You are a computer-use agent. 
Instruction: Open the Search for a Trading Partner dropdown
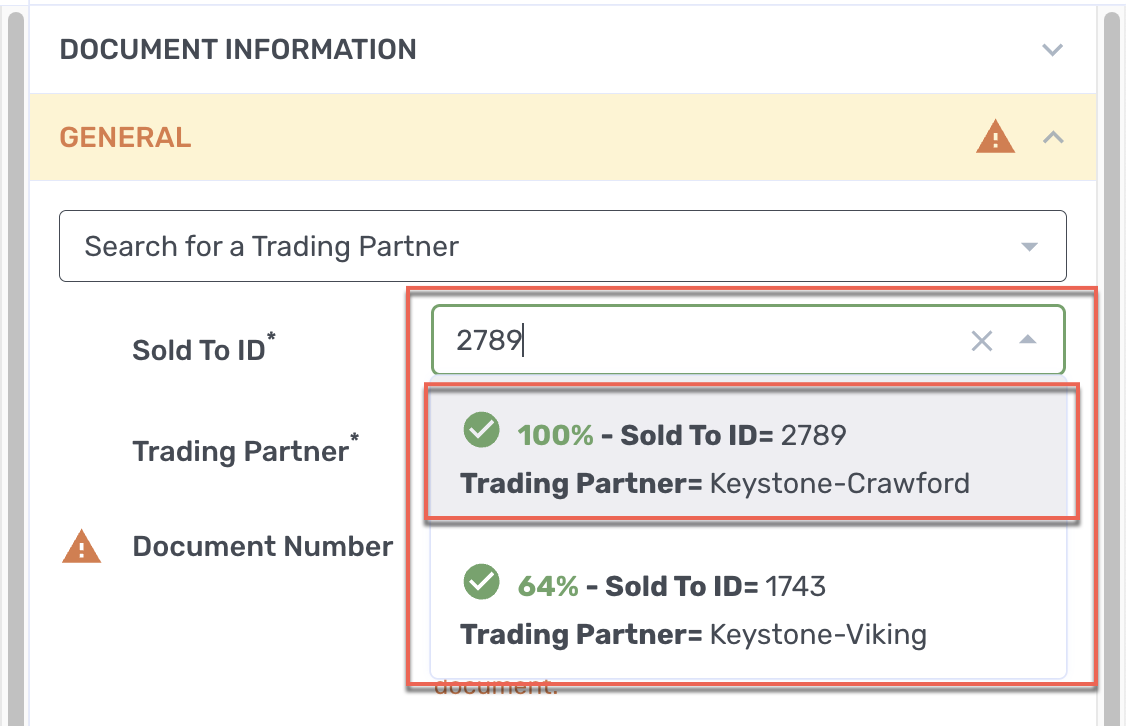click(1031, 245)
